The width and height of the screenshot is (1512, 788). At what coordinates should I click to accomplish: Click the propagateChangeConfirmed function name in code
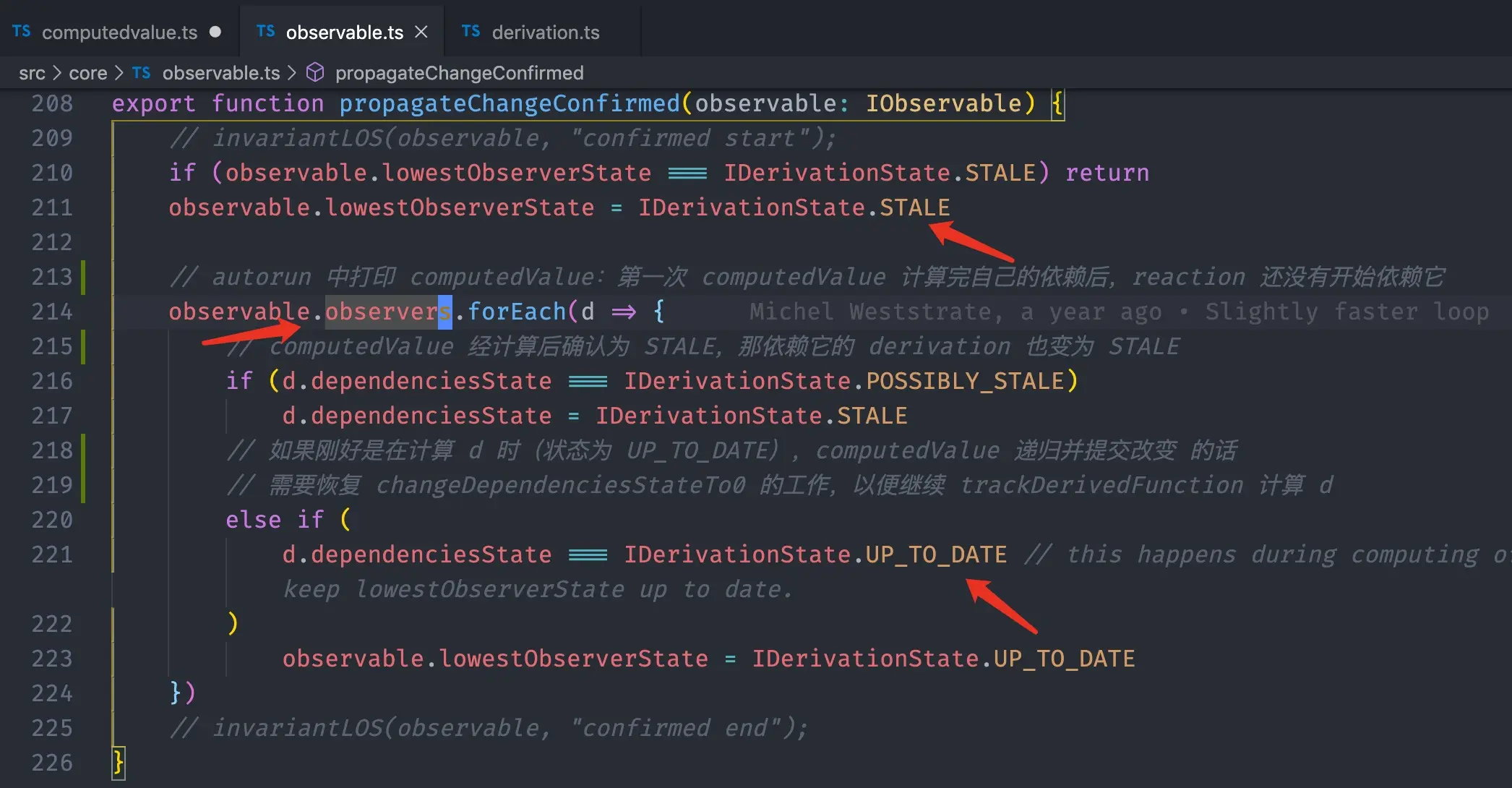pyautogui.click(x=509, y=103)
